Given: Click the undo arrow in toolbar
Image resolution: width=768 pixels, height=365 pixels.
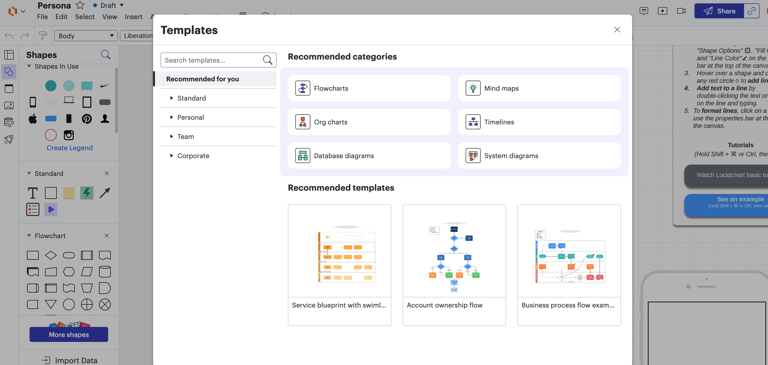Looking at the screenshot, I should [x=9, y=35].
